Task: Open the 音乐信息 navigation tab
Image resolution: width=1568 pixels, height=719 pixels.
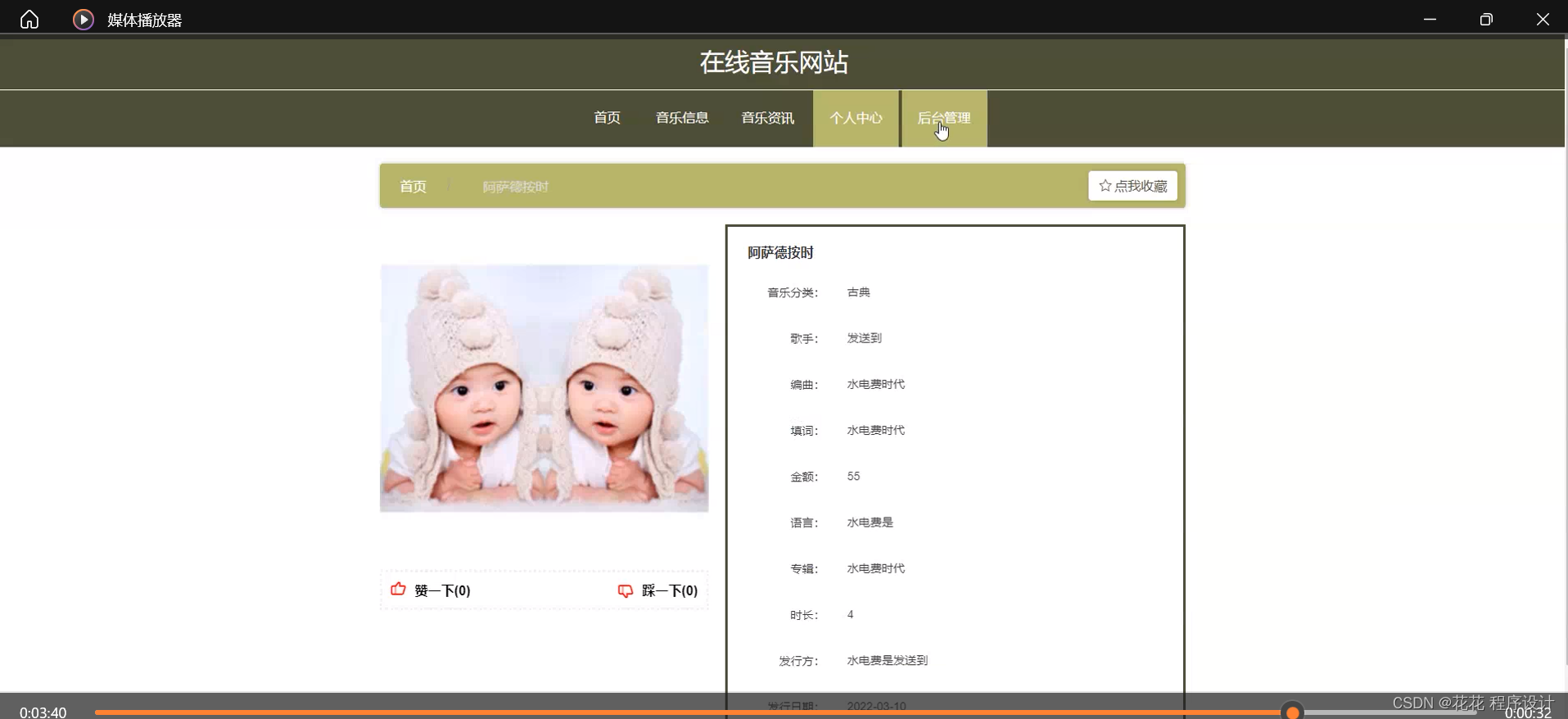Action: coord(682,118)
